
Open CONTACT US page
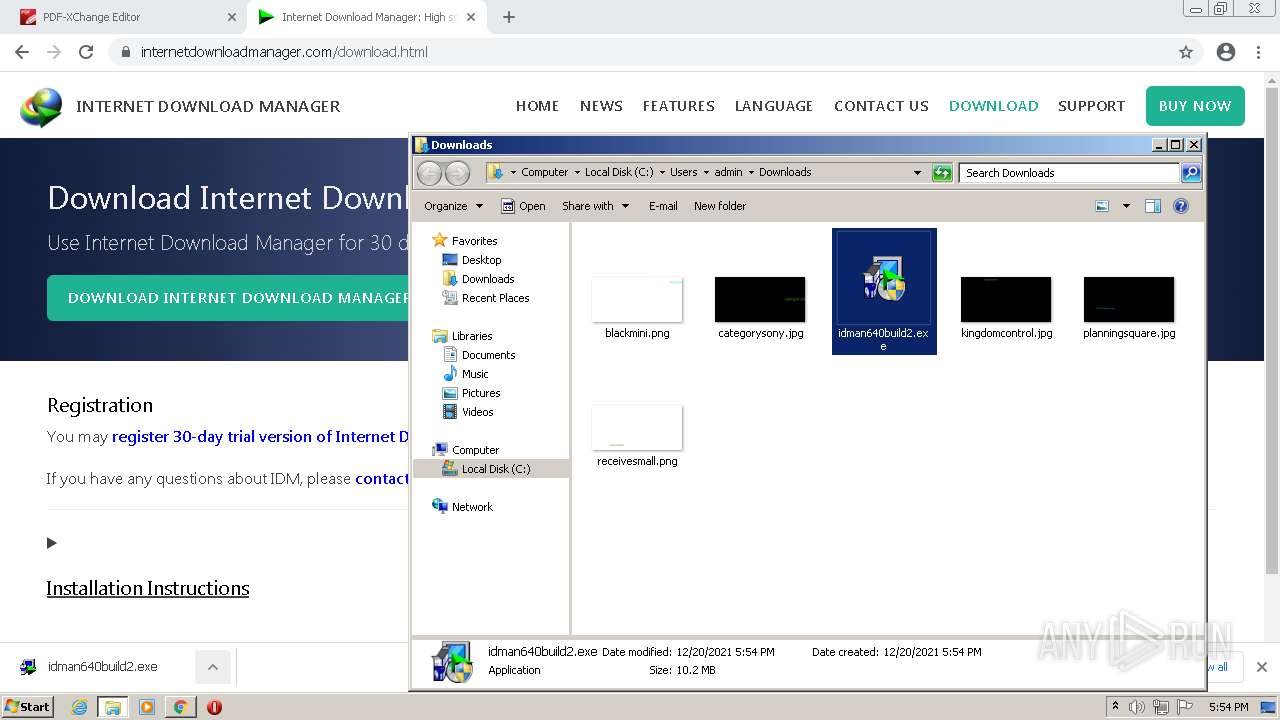click(881, 106)
